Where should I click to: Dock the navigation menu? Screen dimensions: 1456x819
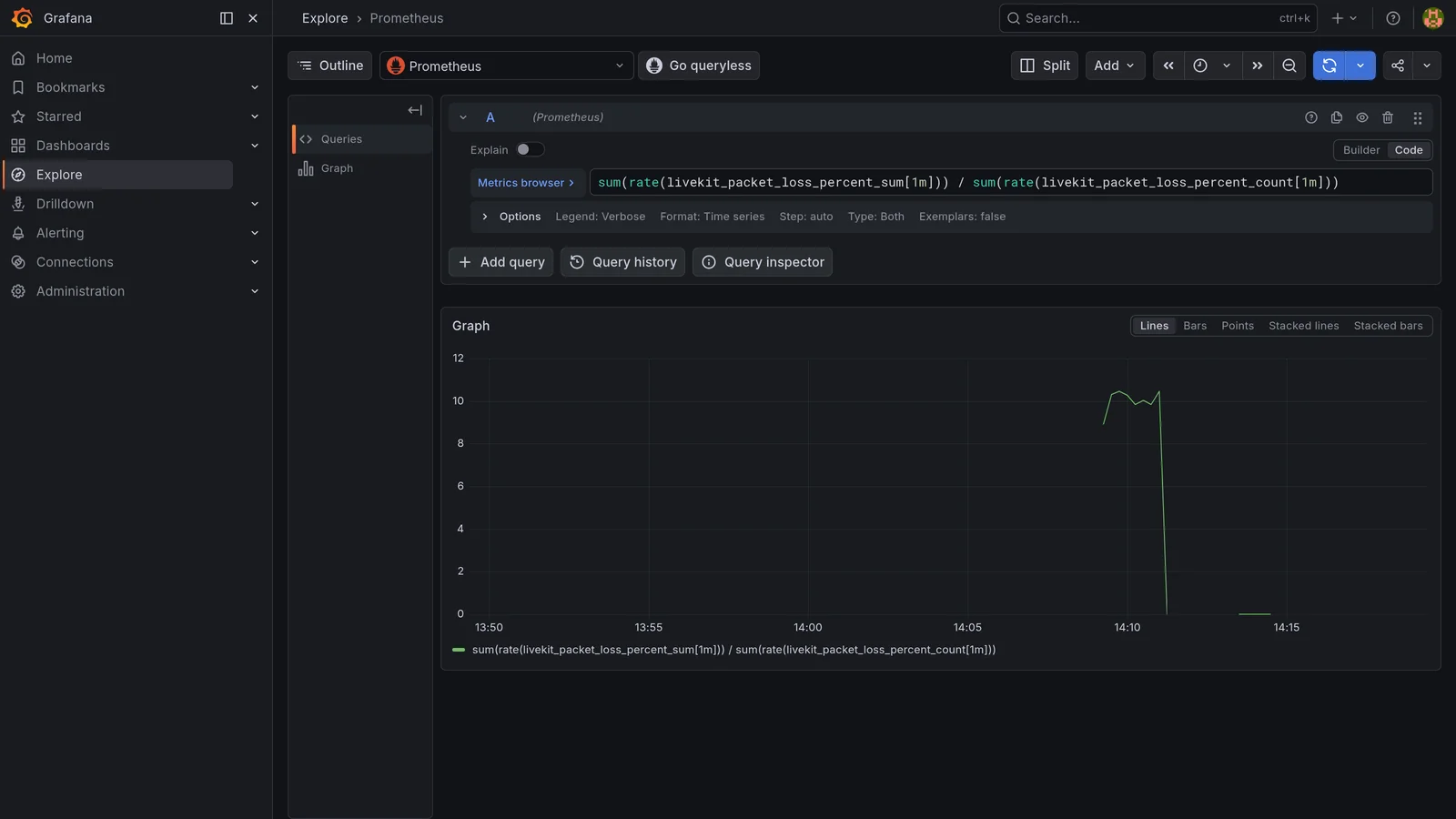pos(227,18)
